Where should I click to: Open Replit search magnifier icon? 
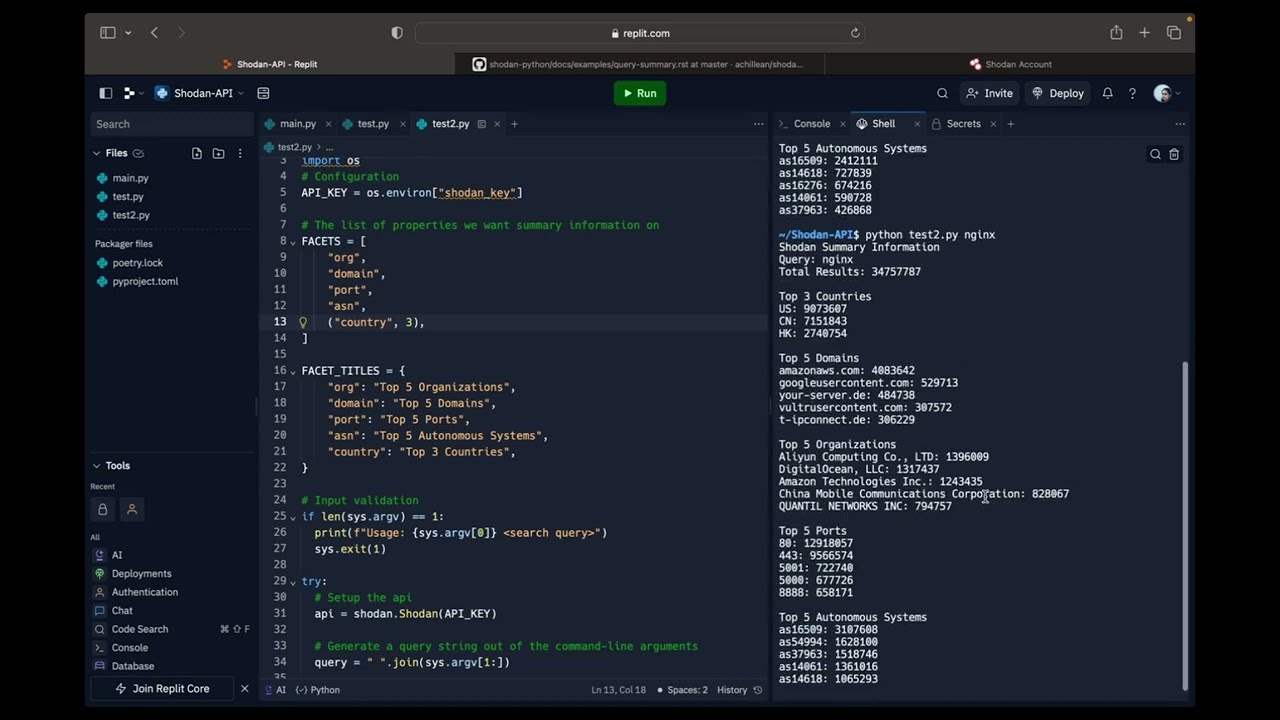click(x=942, y=93)
